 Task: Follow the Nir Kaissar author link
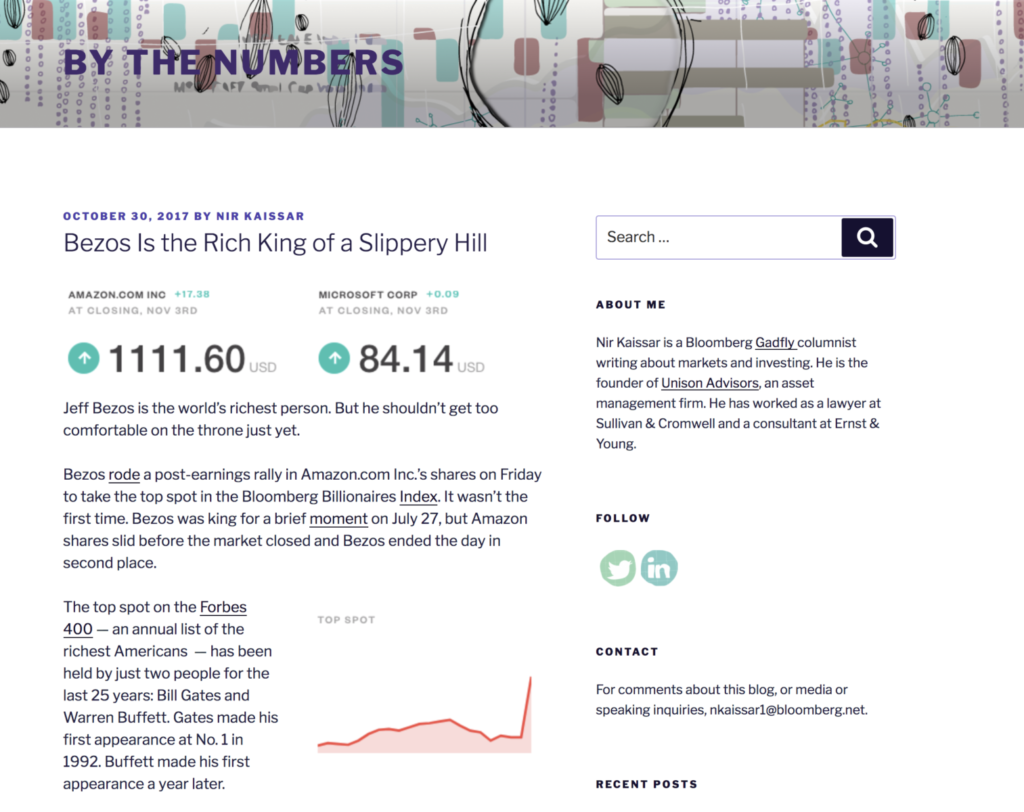tap(261, 216)
